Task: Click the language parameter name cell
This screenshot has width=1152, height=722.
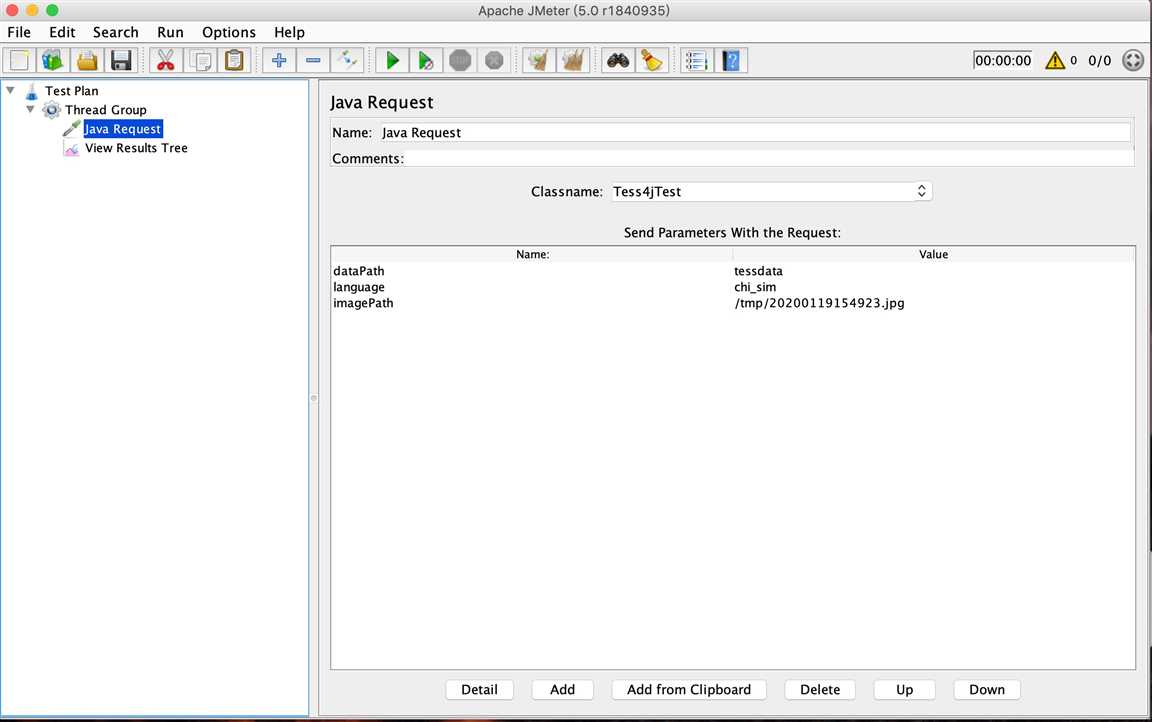Action: pyautogui.click(x=532, y=287)
